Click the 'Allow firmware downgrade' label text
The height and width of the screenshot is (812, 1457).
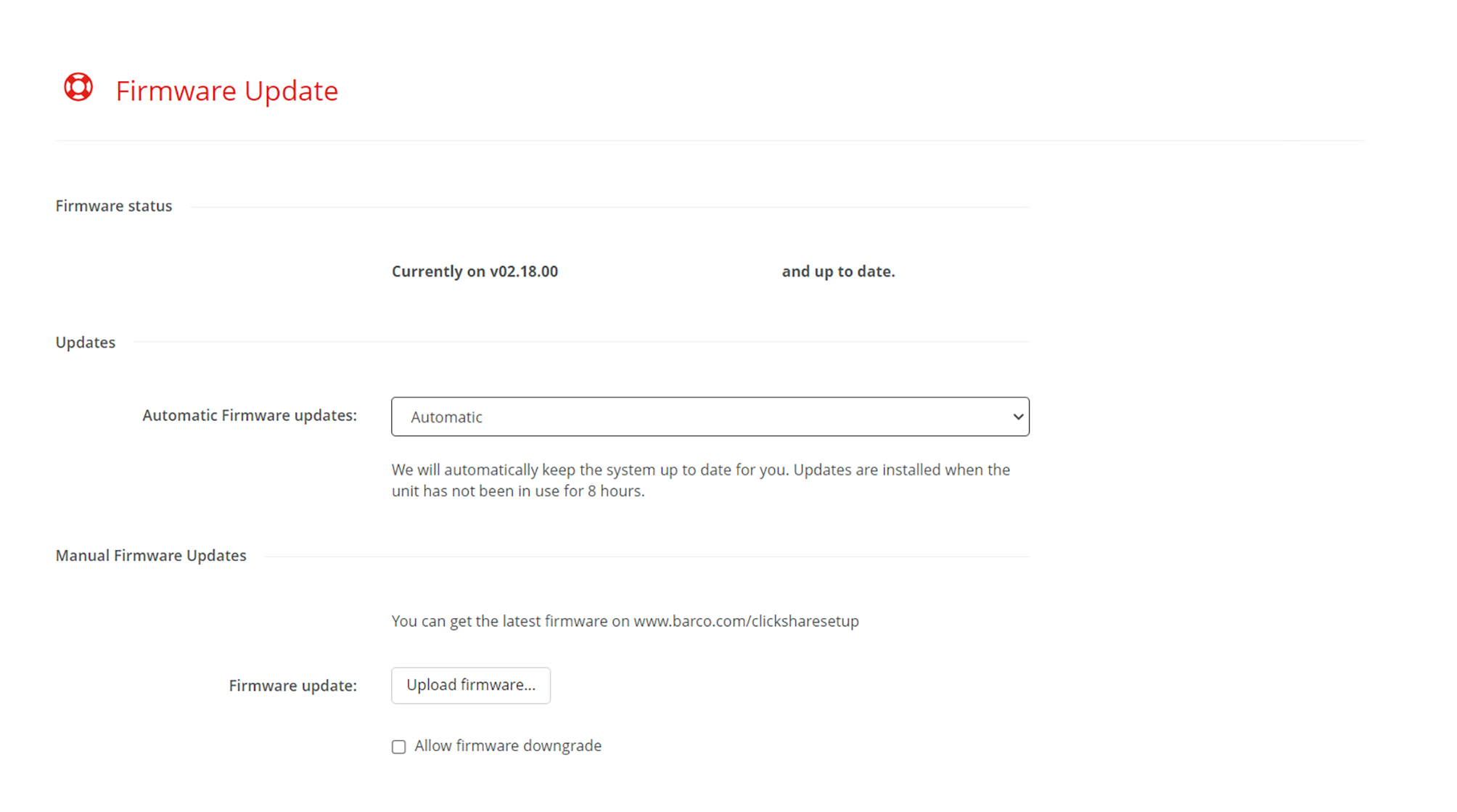tap(508, 746)
